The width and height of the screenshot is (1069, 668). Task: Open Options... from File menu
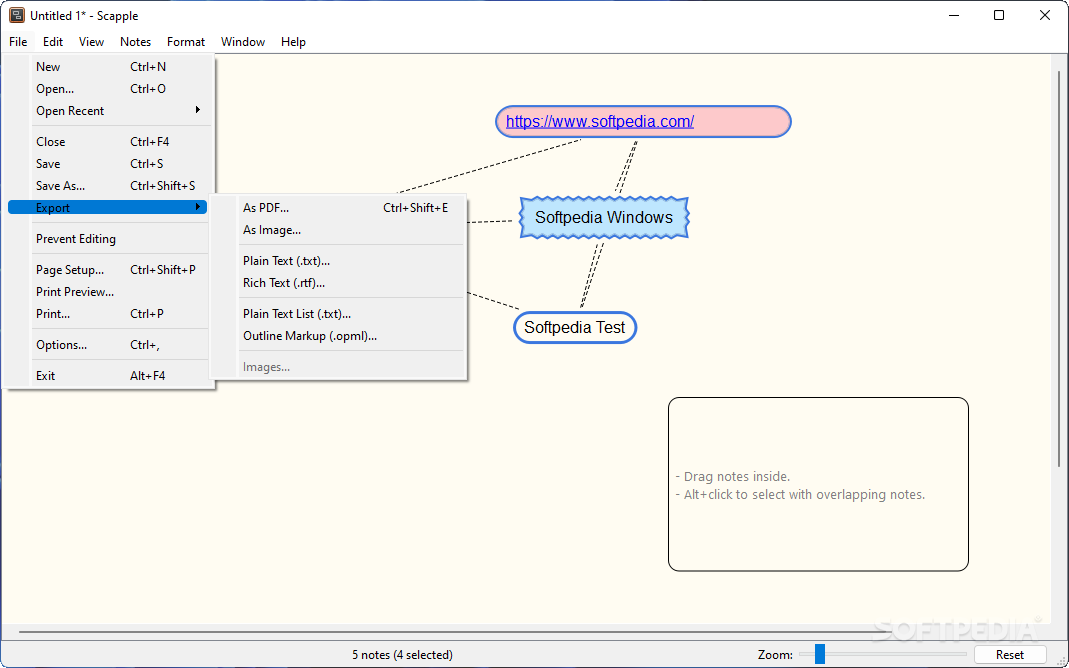(x=108, y=345)
